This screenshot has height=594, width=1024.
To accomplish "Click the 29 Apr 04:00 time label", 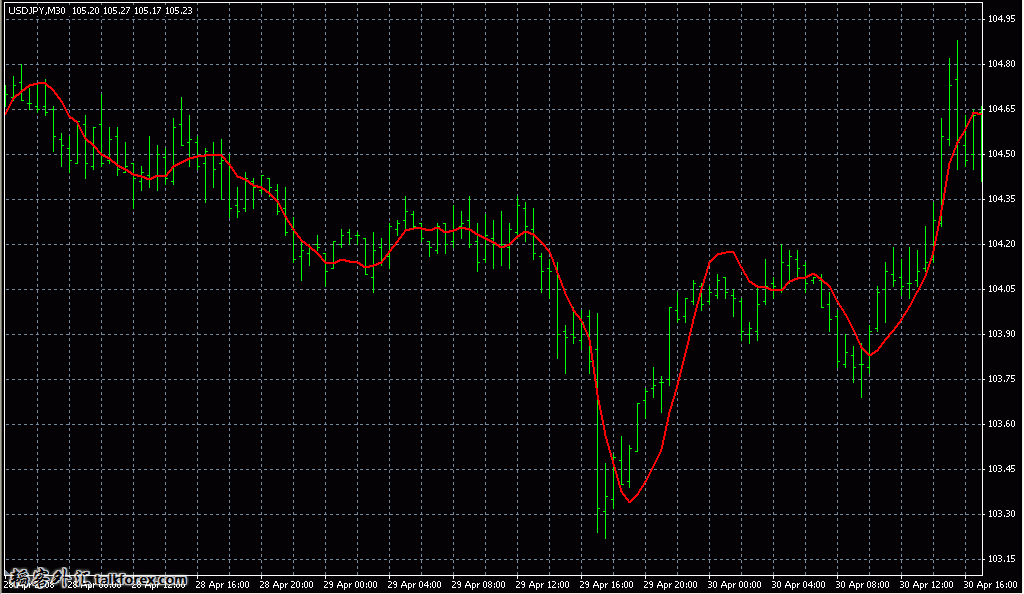I will (x=415, y=585).
